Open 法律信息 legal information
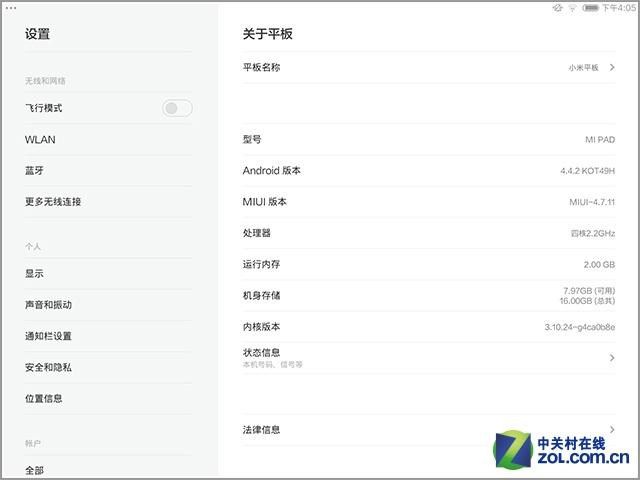The width and height of the screenshot is (640, 480). pyautogui.click(x=429, y=429)
